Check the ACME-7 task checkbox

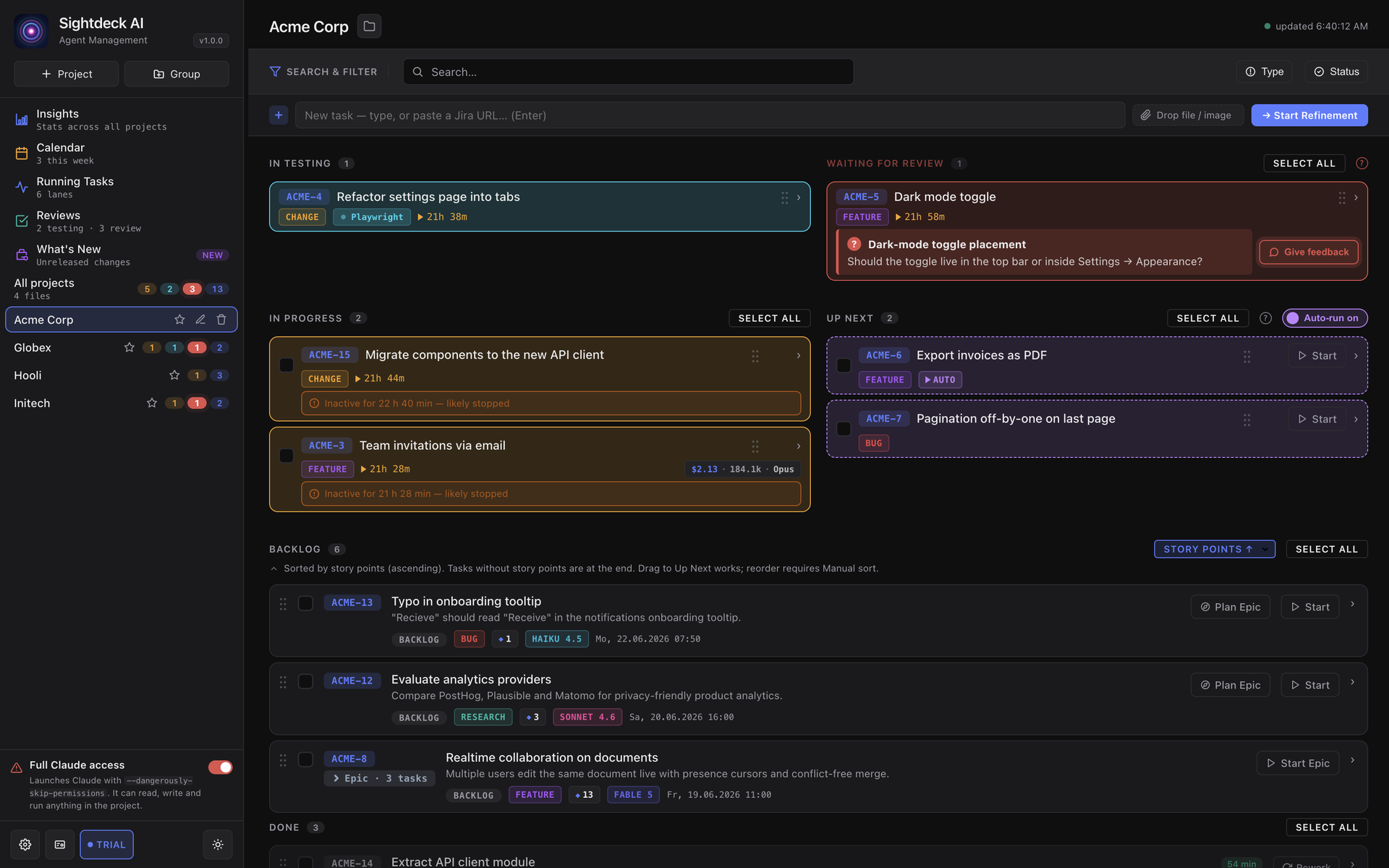(844, 429)
